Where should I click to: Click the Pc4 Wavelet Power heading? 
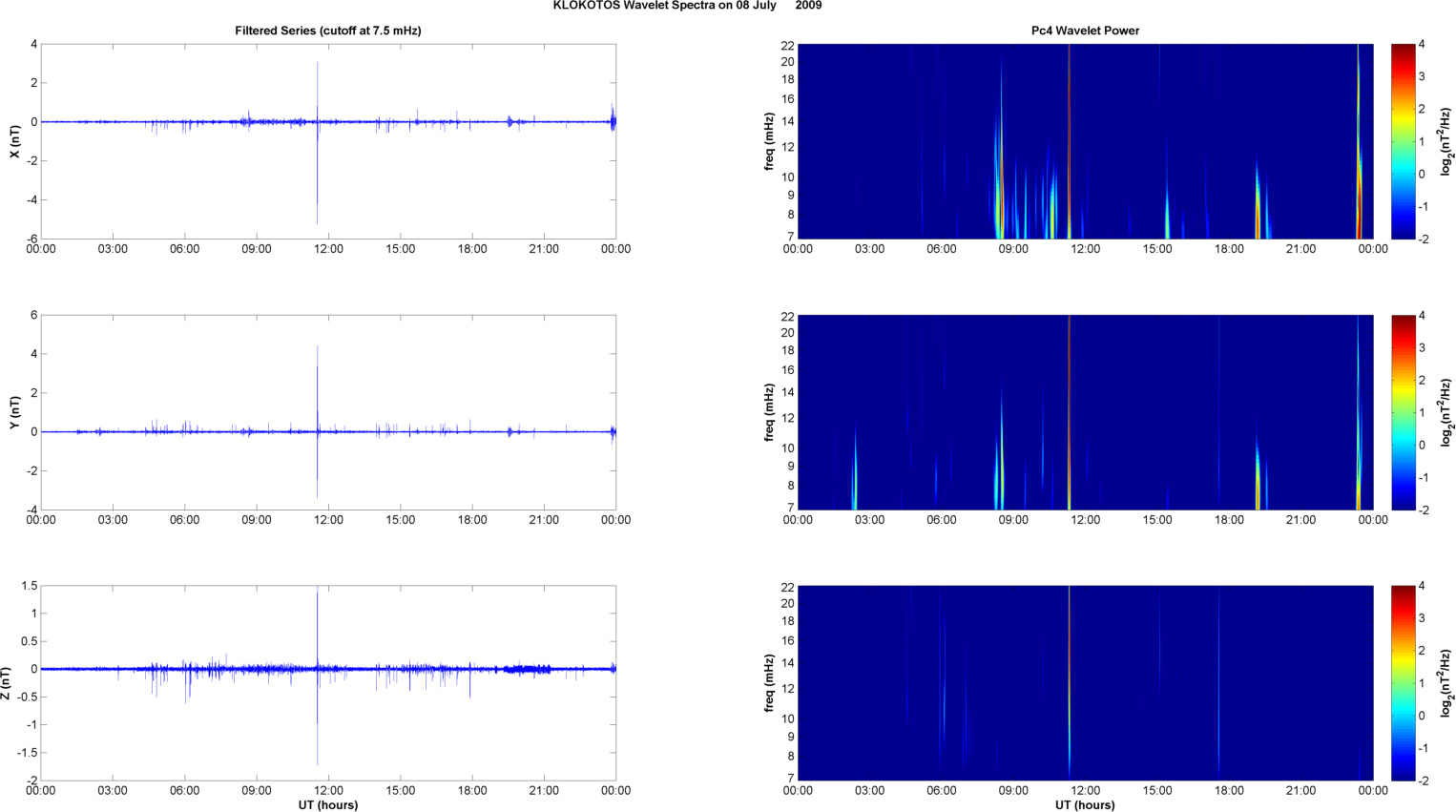pos(1085,31)
